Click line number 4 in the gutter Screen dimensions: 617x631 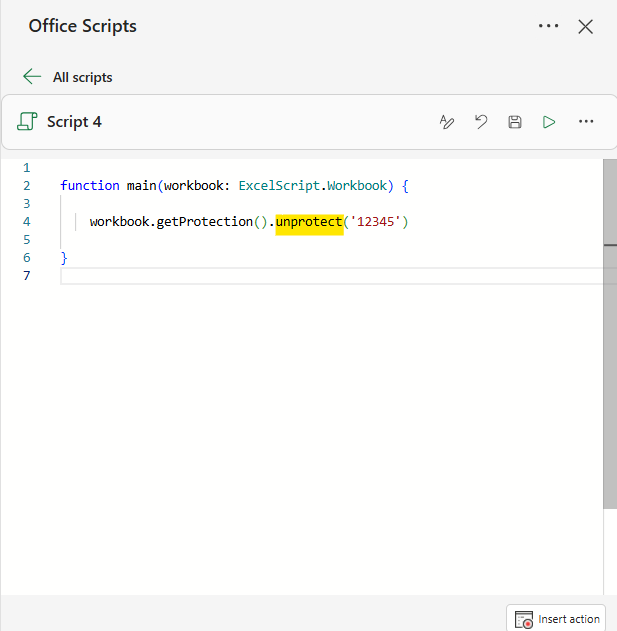click(27, 222)
